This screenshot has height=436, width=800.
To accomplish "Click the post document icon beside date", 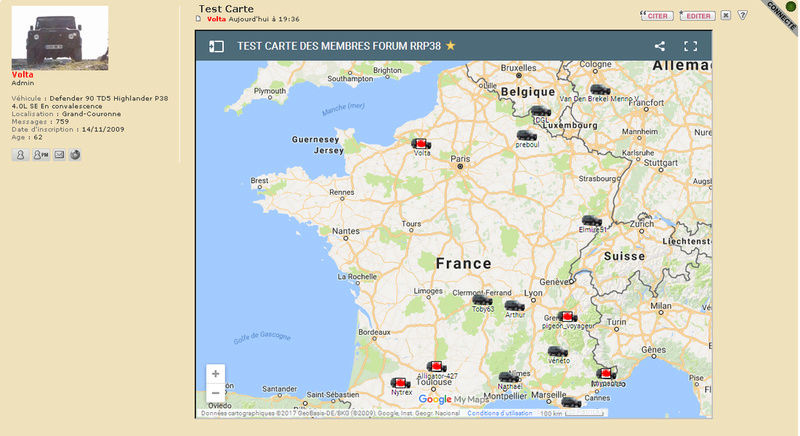I will (198, 19).
